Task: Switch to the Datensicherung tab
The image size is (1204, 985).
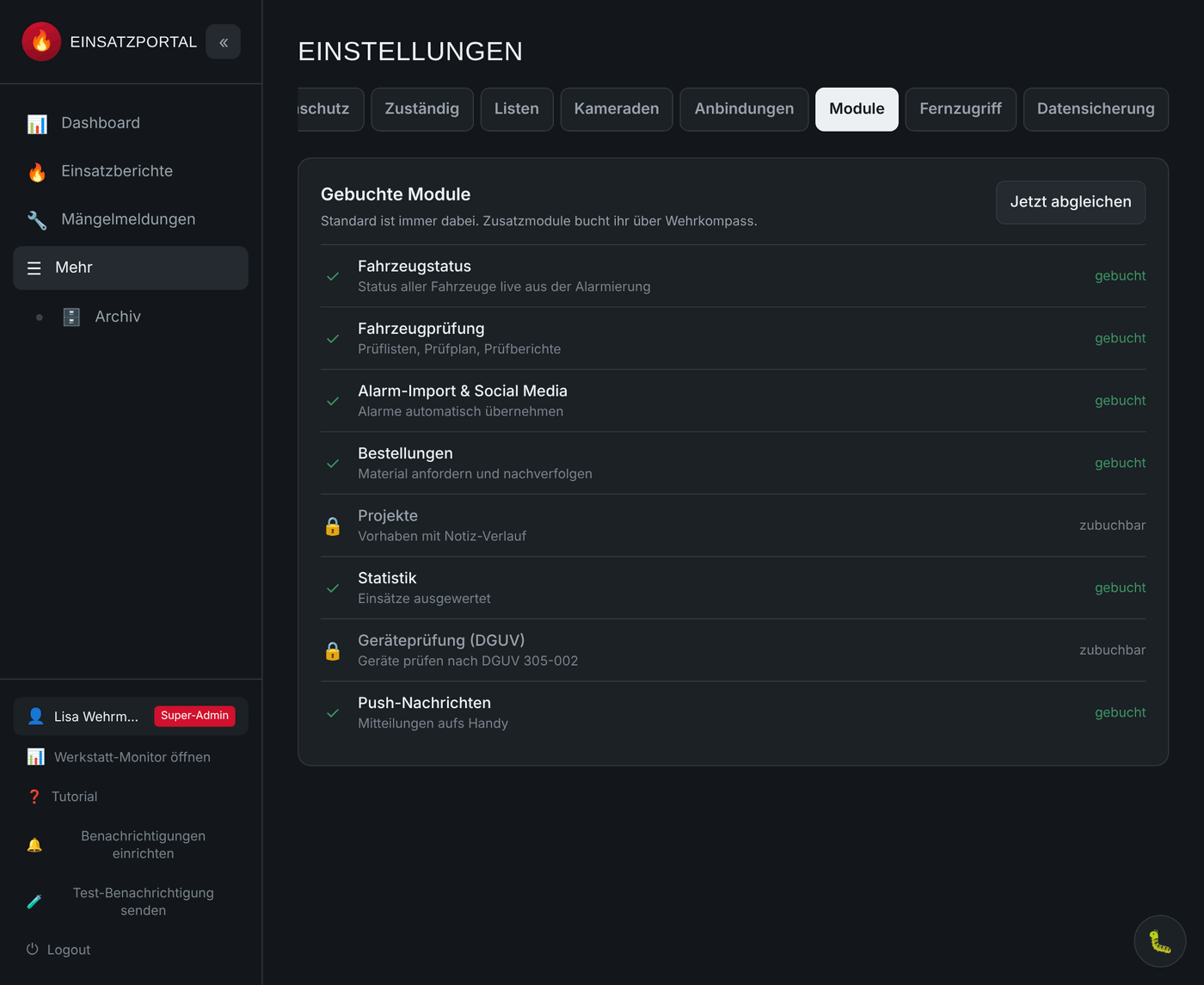Action: pyautogui.click(x=1096, y=109)
